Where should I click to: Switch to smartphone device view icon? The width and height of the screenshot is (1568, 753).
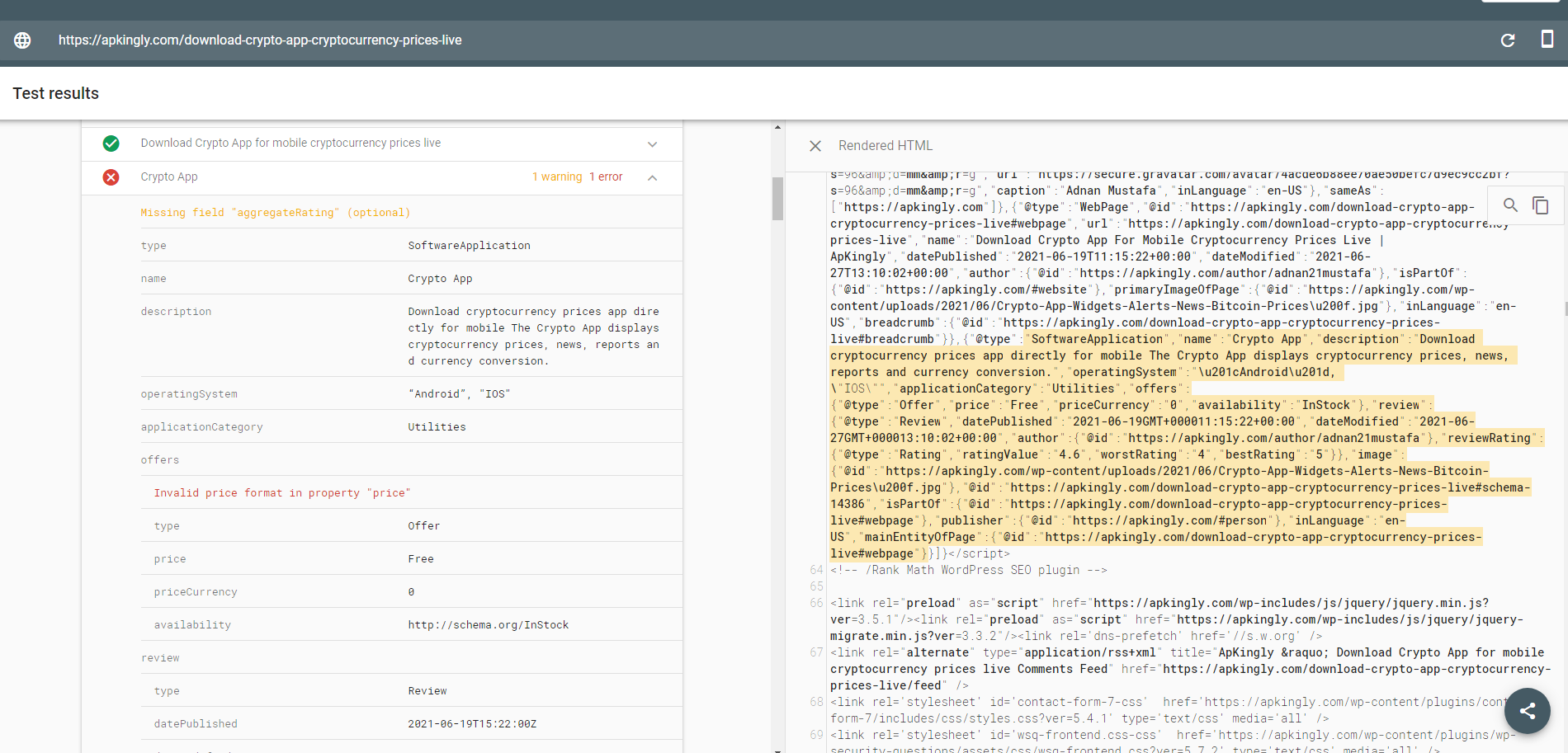coord(1547,40)
